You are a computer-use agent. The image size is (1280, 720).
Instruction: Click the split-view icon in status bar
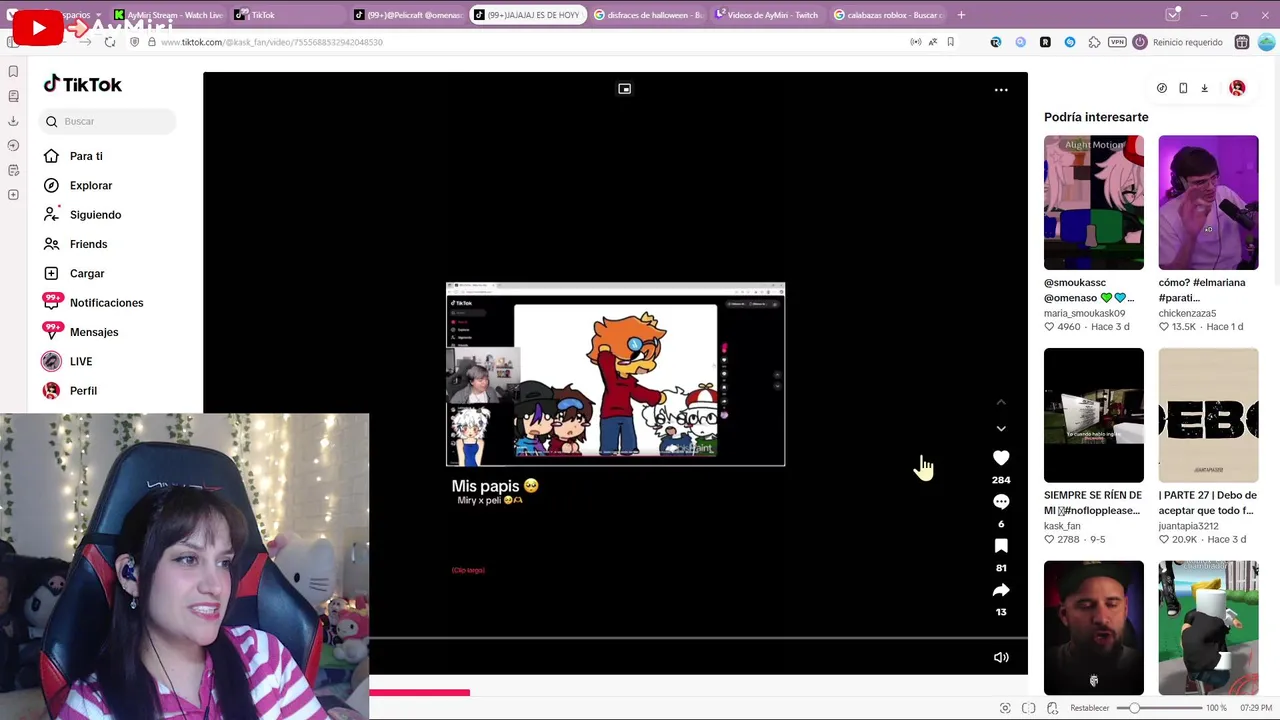pos(1029,708)
